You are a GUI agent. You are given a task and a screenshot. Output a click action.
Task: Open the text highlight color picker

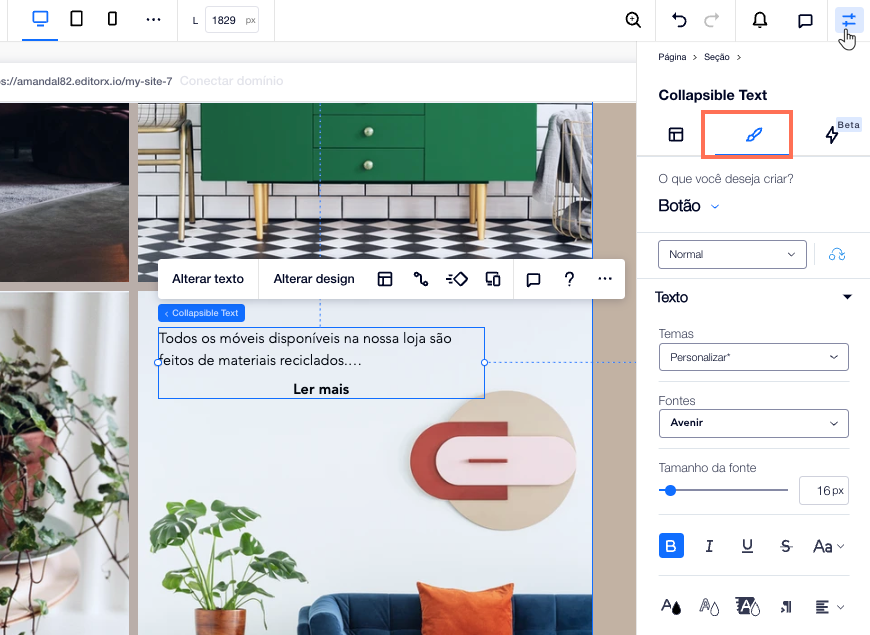747,606
